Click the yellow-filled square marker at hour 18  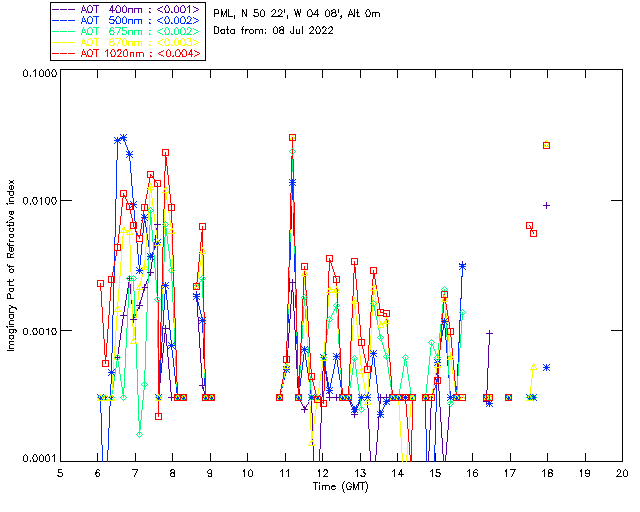point(546,145)
